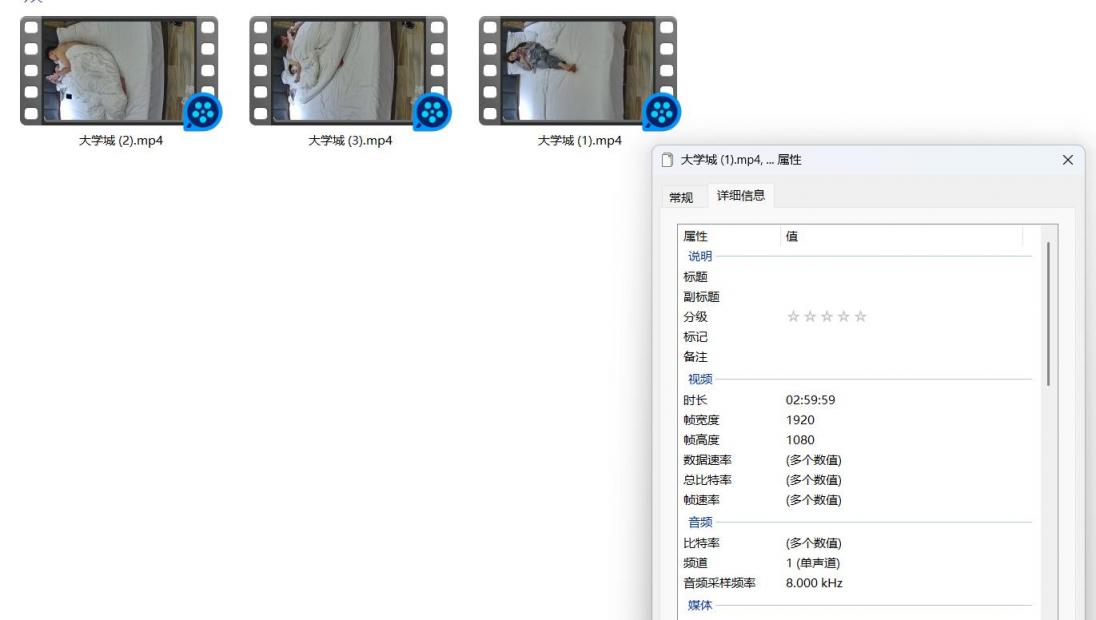Click the properties list vertical scrollbar
Image resolution: width=1096 pixels, height=620 pixels.
coord(1048,314)
